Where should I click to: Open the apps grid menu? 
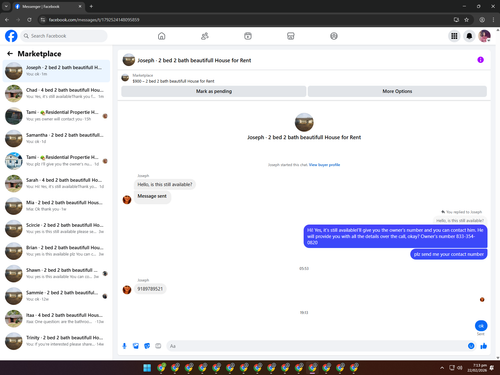coord(454,36)
